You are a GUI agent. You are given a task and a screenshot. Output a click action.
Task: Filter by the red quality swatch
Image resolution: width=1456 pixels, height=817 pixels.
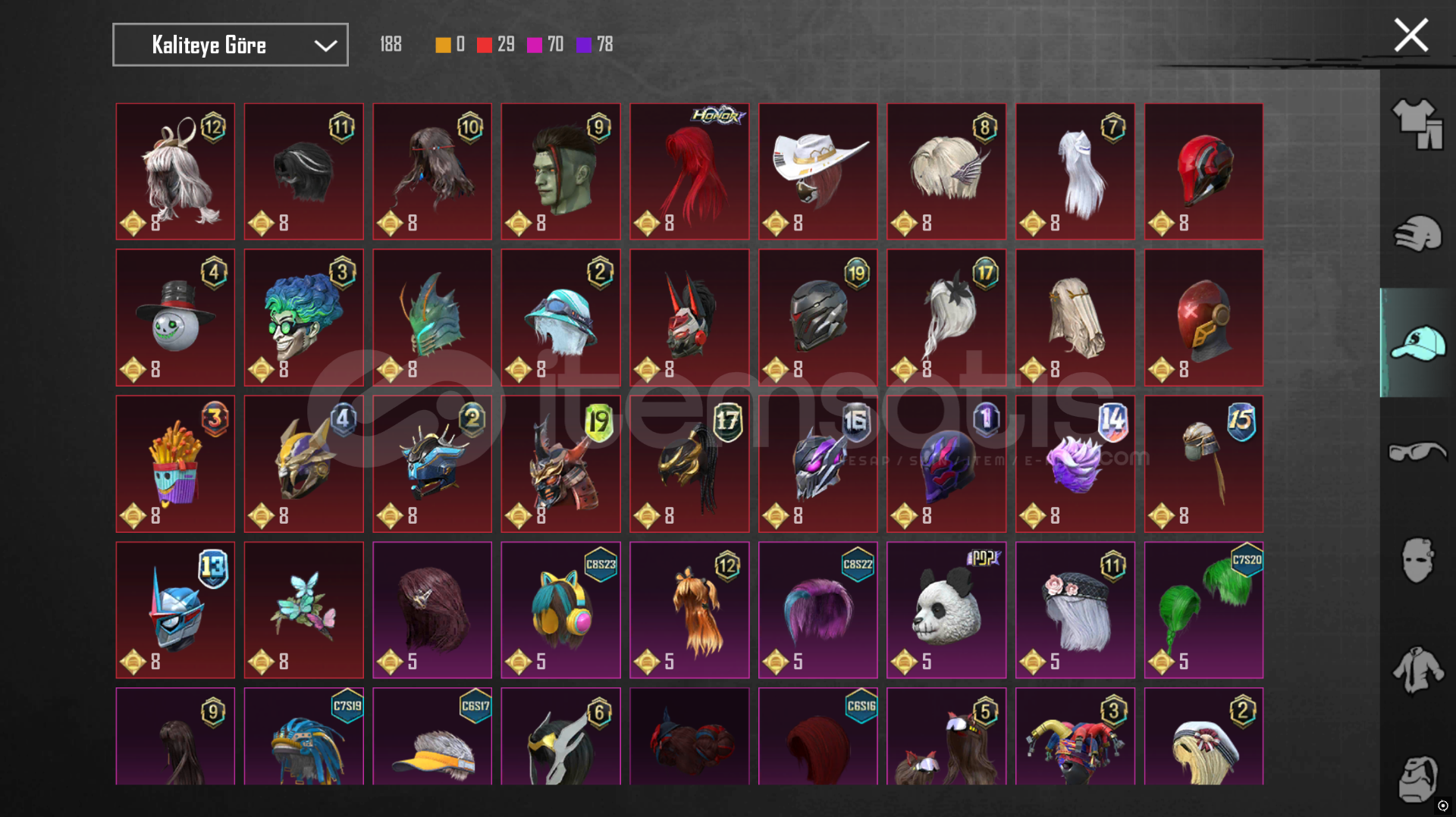[x=485, y=45]
